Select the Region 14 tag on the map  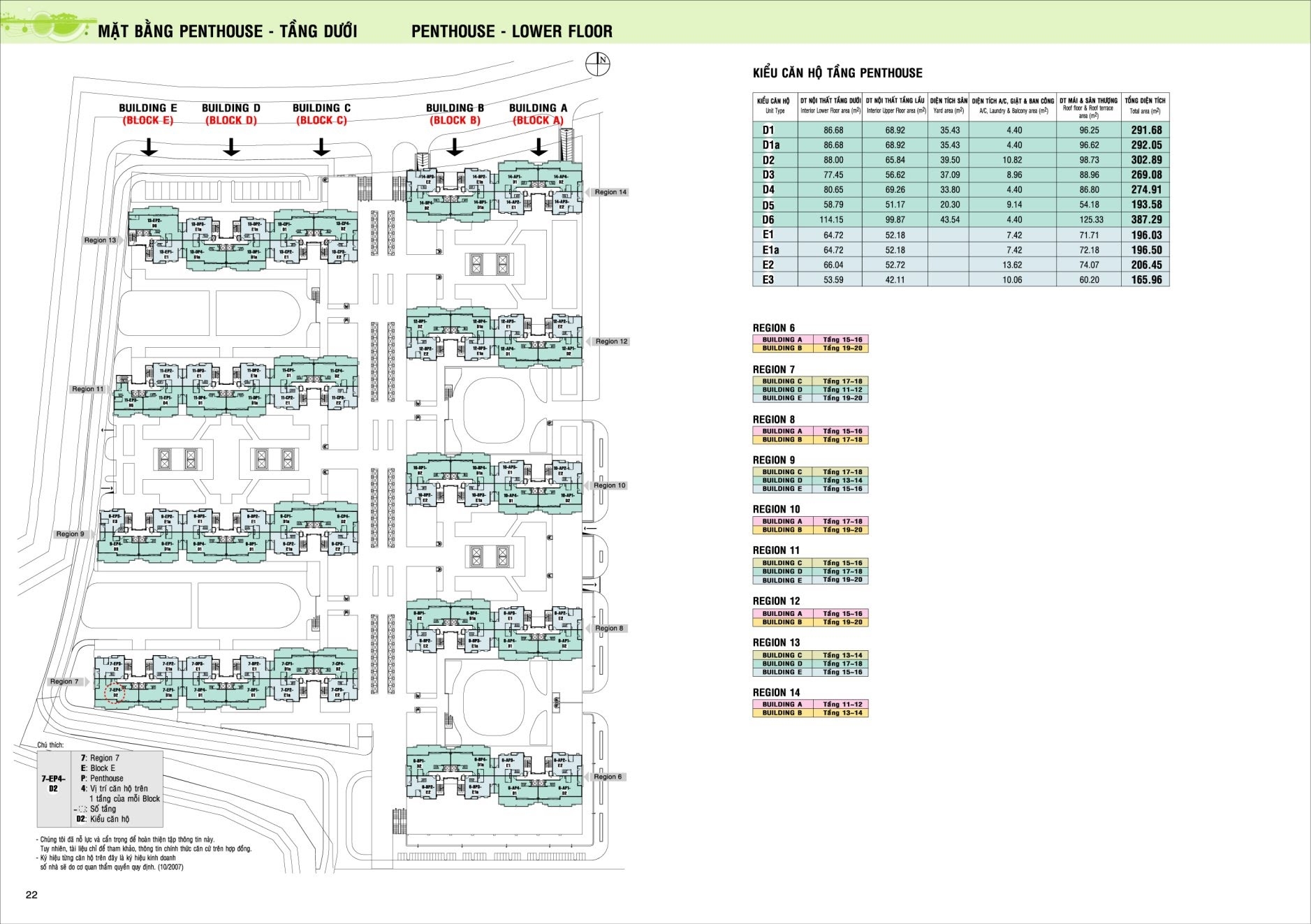pos(610,192)
